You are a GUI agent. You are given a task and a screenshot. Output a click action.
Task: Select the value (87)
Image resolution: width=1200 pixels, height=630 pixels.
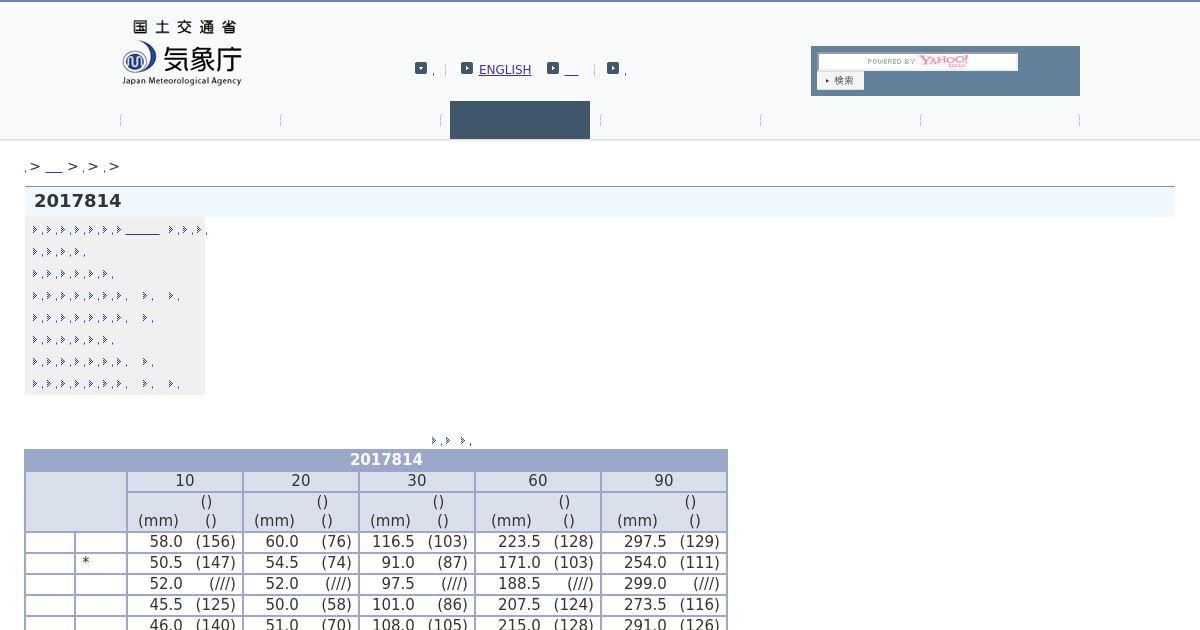(x=453, y=563)
